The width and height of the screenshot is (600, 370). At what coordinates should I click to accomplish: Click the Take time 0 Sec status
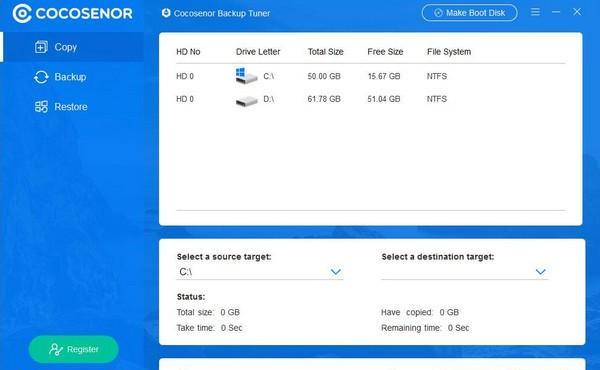(x=209, y=328)
